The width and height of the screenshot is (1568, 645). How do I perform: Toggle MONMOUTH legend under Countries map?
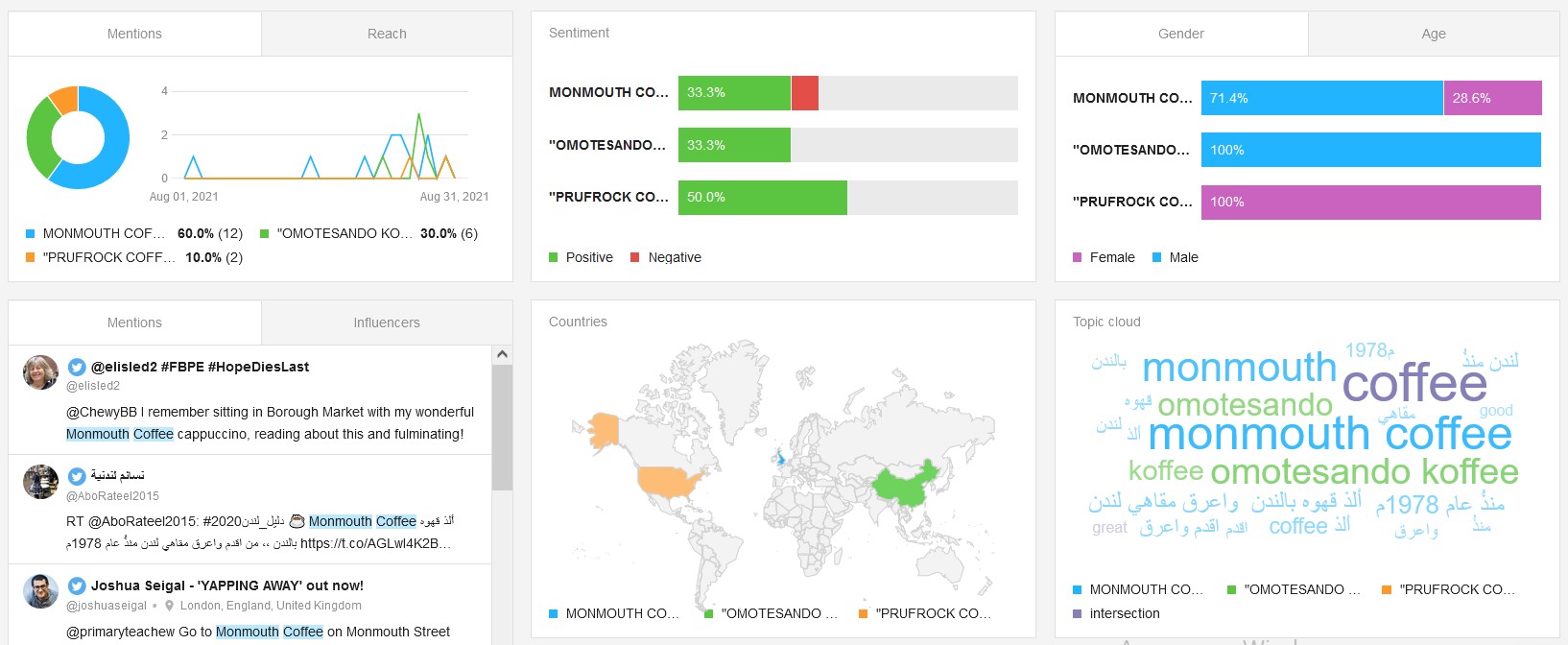[x=614, y=613]
